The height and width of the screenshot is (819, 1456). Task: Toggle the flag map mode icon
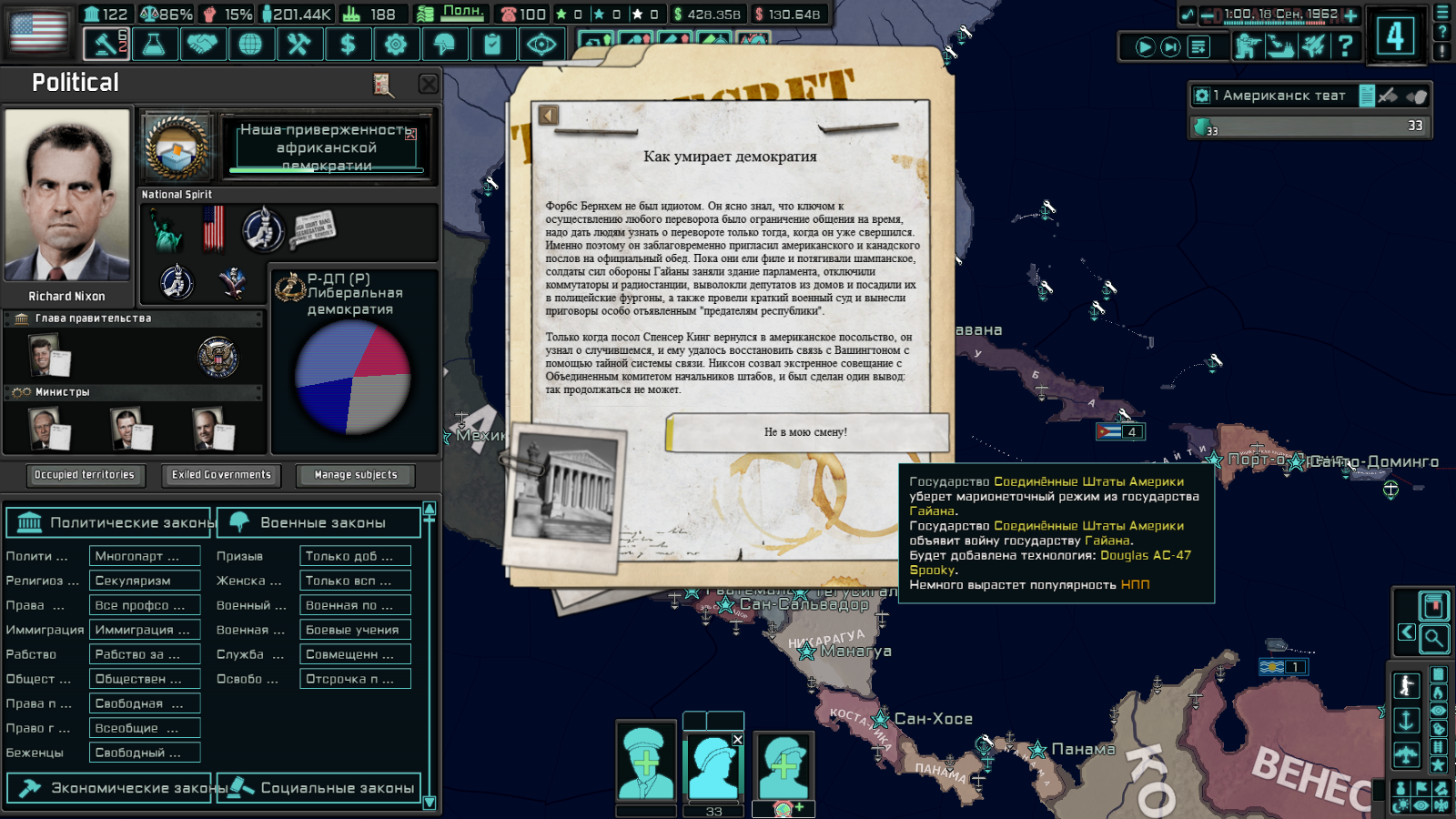coord(1421,788)
